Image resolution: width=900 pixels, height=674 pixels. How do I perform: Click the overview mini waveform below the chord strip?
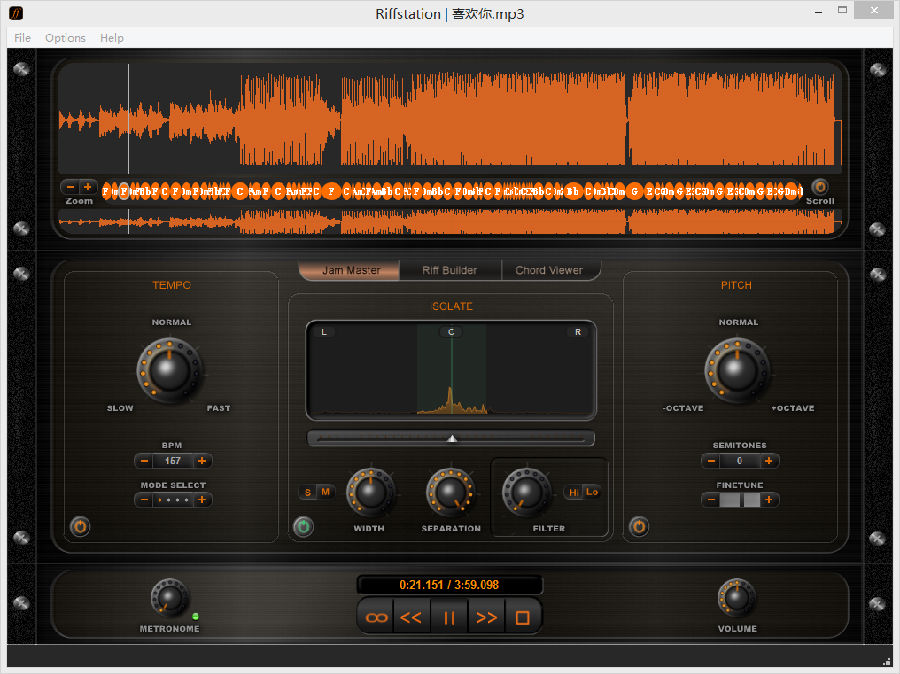(x=450, y=222)
